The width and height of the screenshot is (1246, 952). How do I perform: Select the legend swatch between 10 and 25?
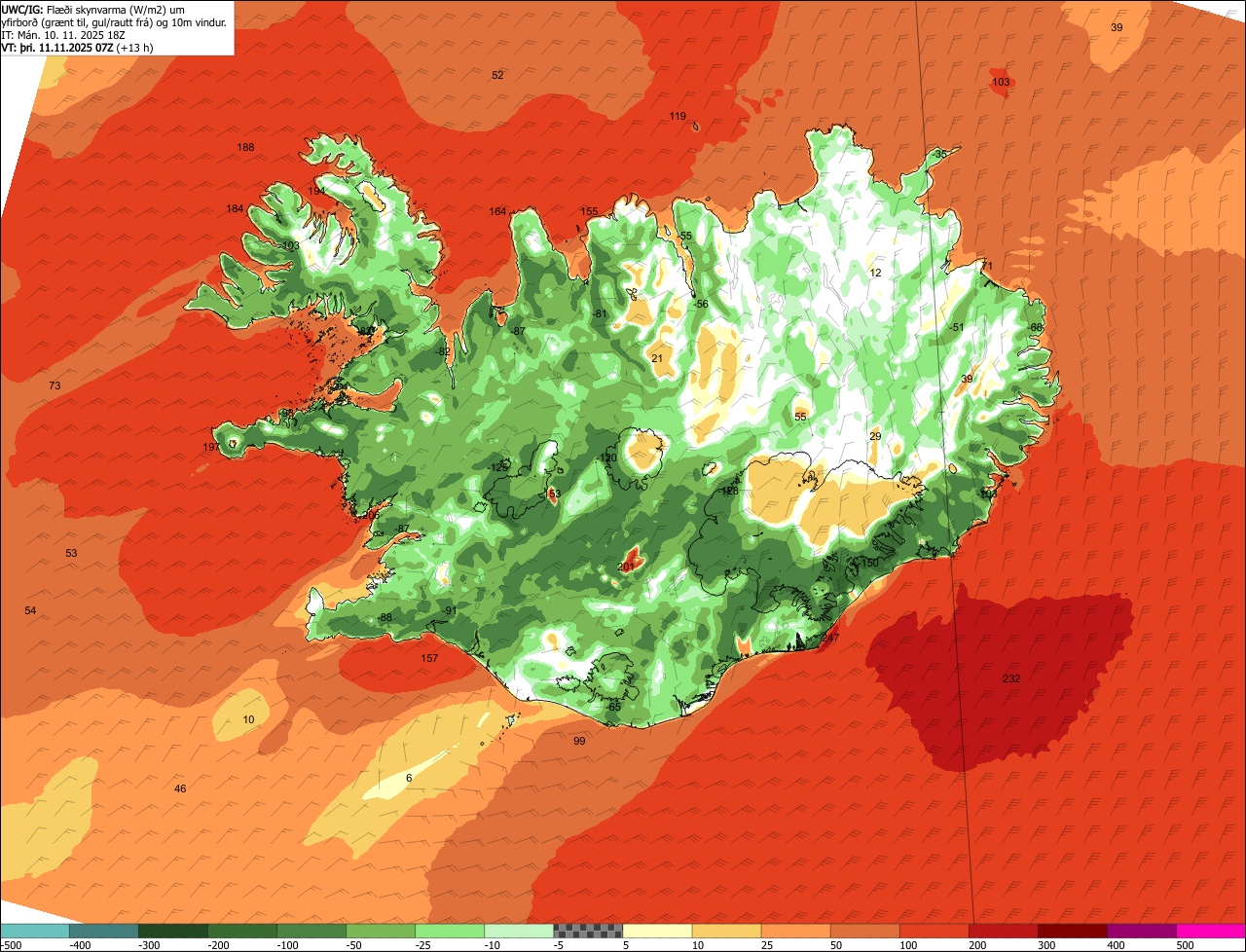point(726,930)
